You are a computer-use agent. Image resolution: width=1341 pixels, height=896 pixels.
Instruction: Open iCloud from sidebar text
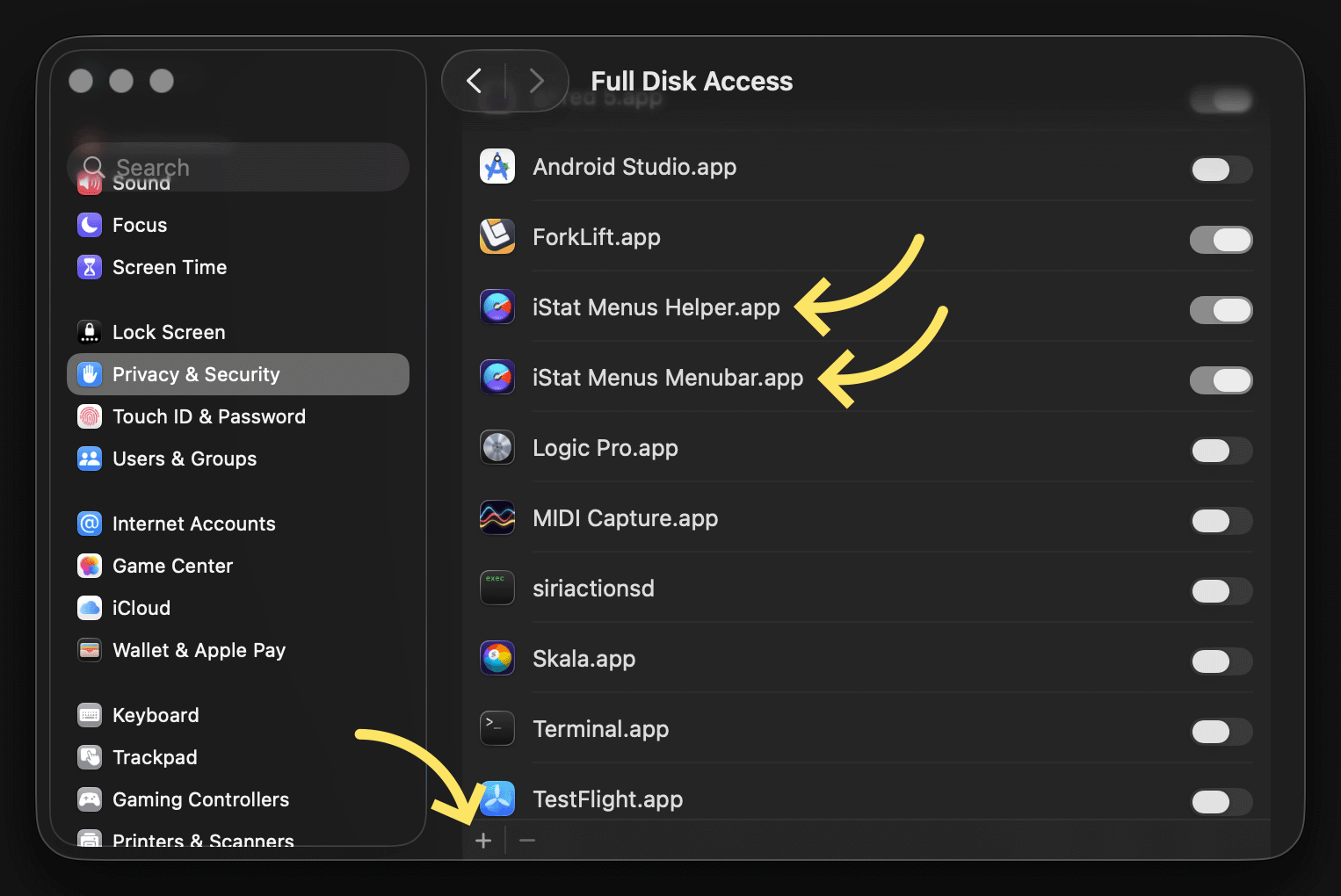click(141, 608)
